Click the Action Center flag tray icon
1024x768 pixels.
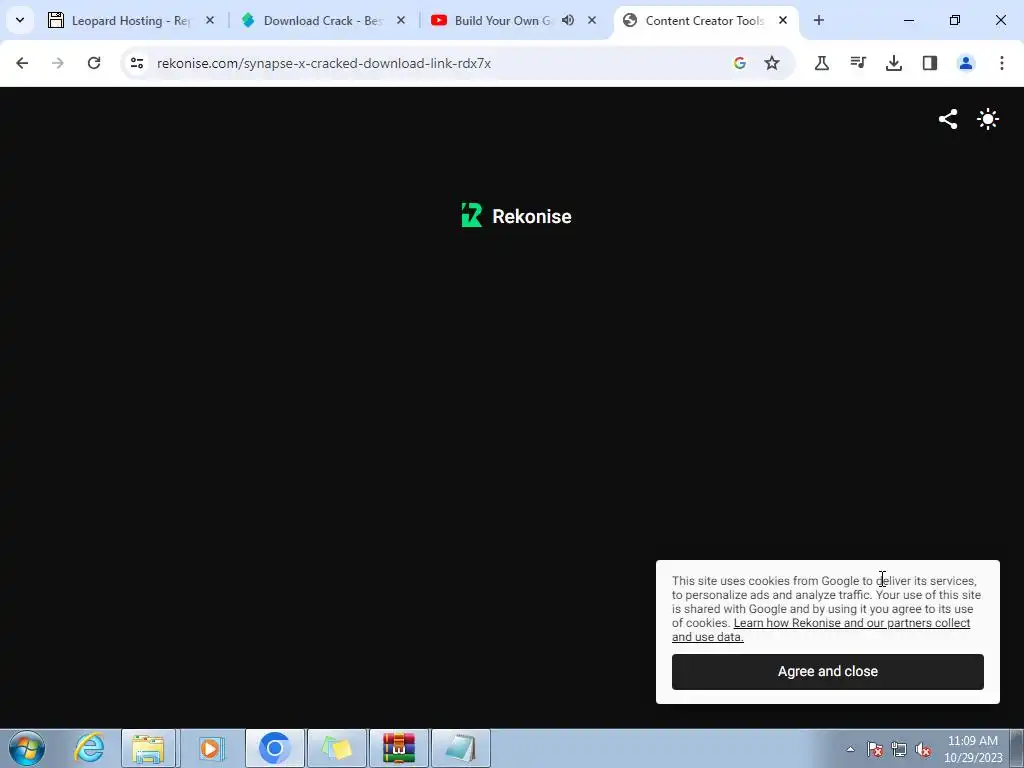pyautogui.click(x=875, y=749)
